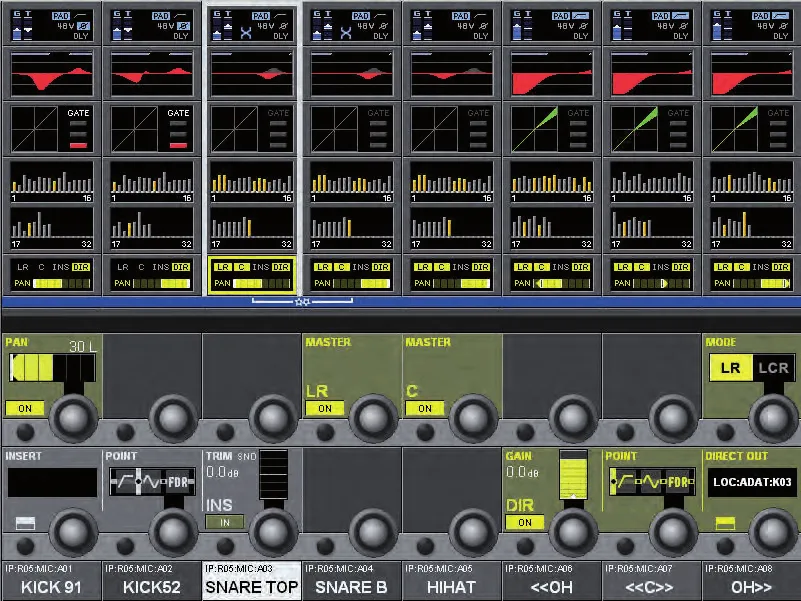The height and width of the screenshot is (601, 801).
Task: Select the <<OH channel label
Action: 552,582
